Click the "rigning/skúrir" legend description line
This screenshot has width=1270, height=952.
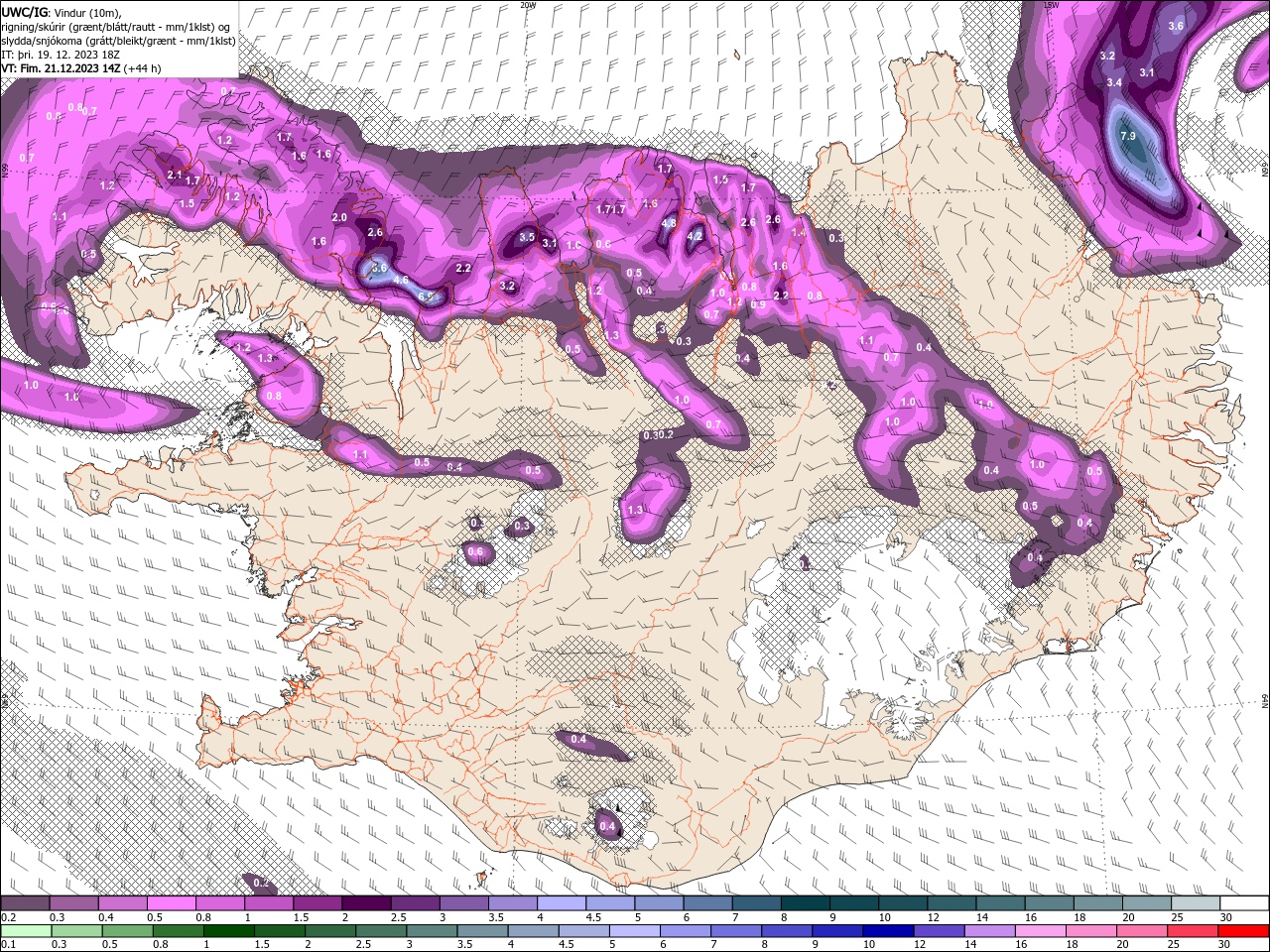[x=116, y=27]
